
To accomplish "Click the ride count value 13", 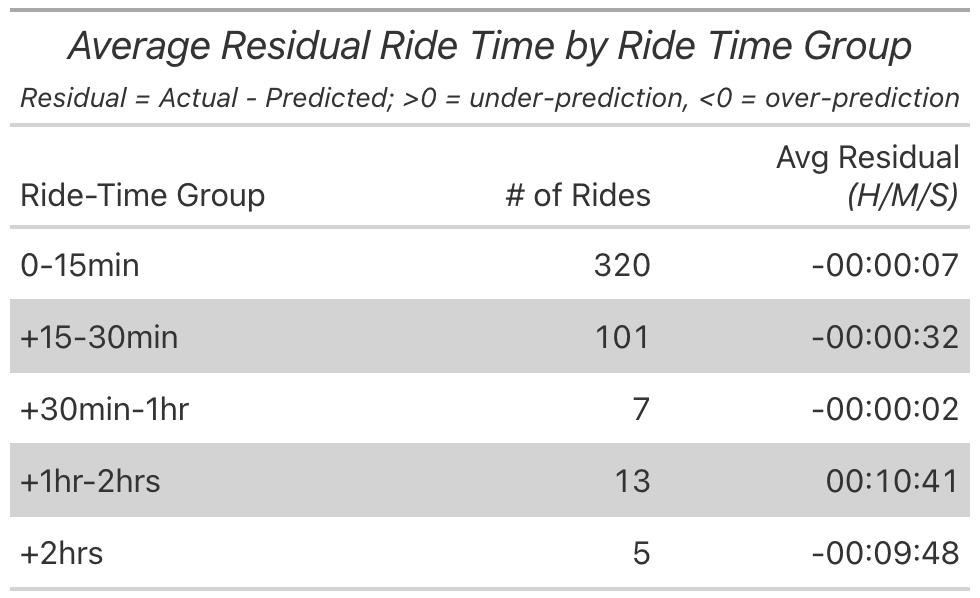I will 631,481.
